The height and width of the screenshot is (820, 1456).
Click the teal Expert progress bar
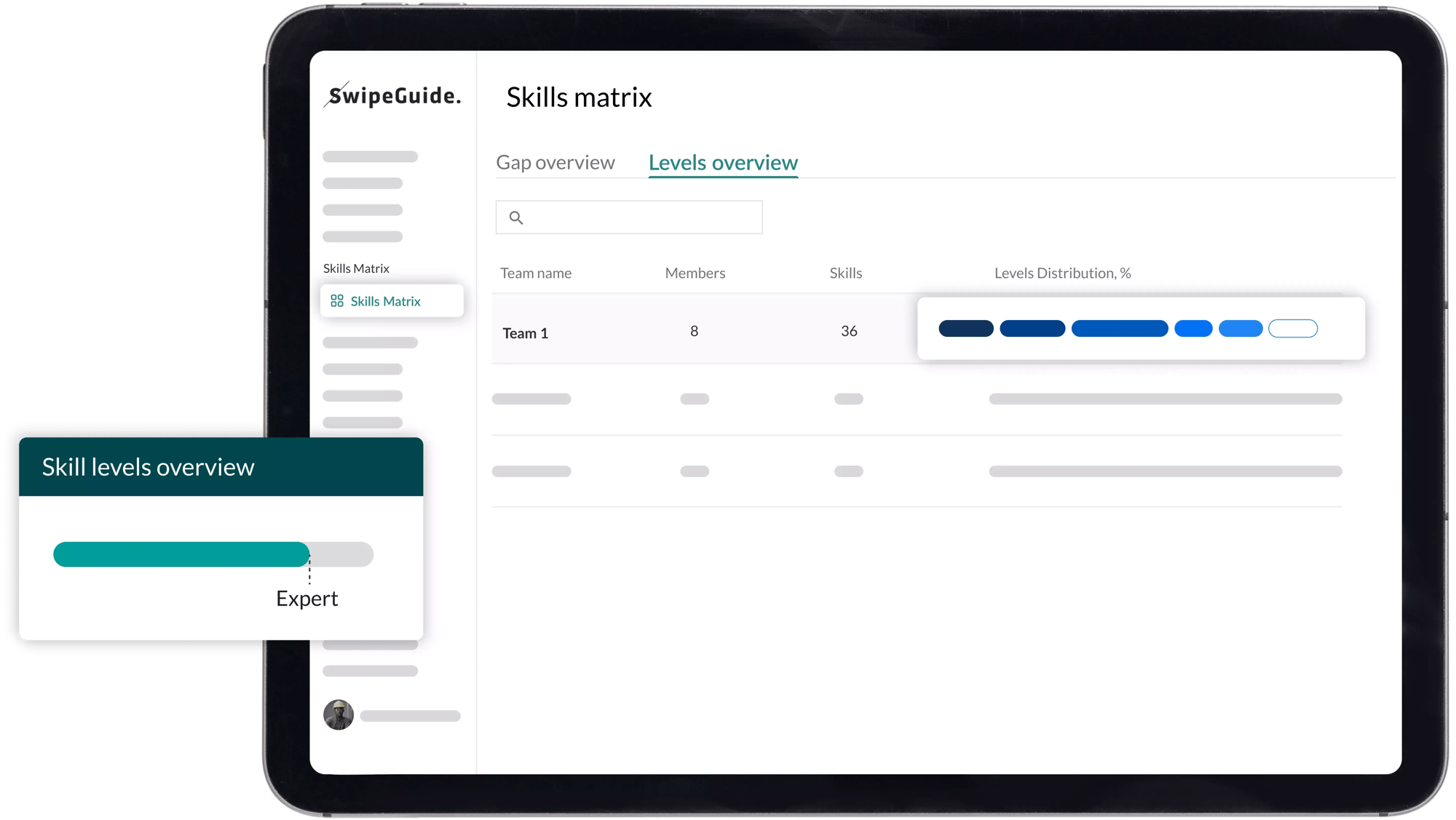[x=182, y=554]
